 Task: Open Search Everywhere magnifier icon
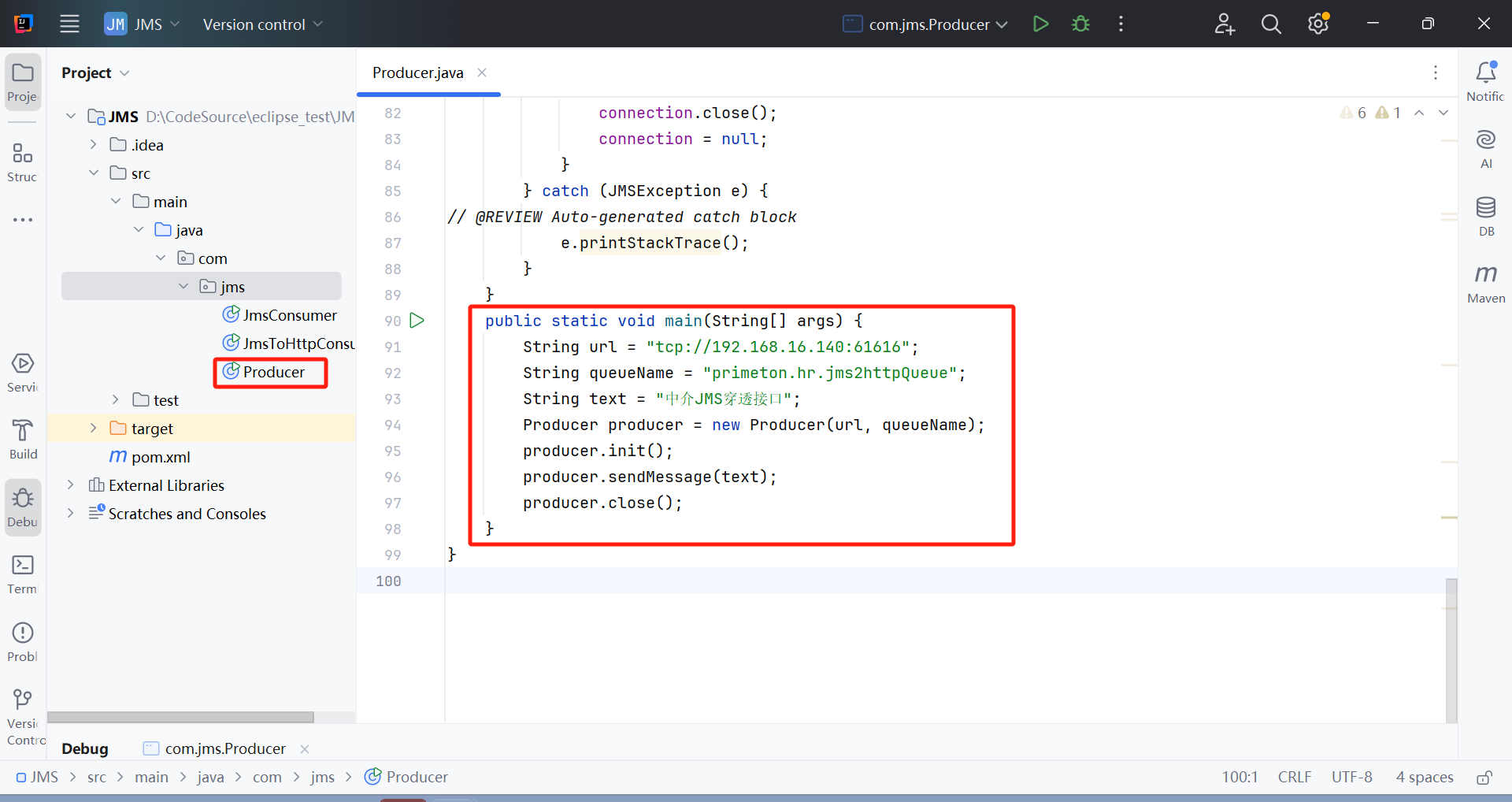click(1270, 24)
